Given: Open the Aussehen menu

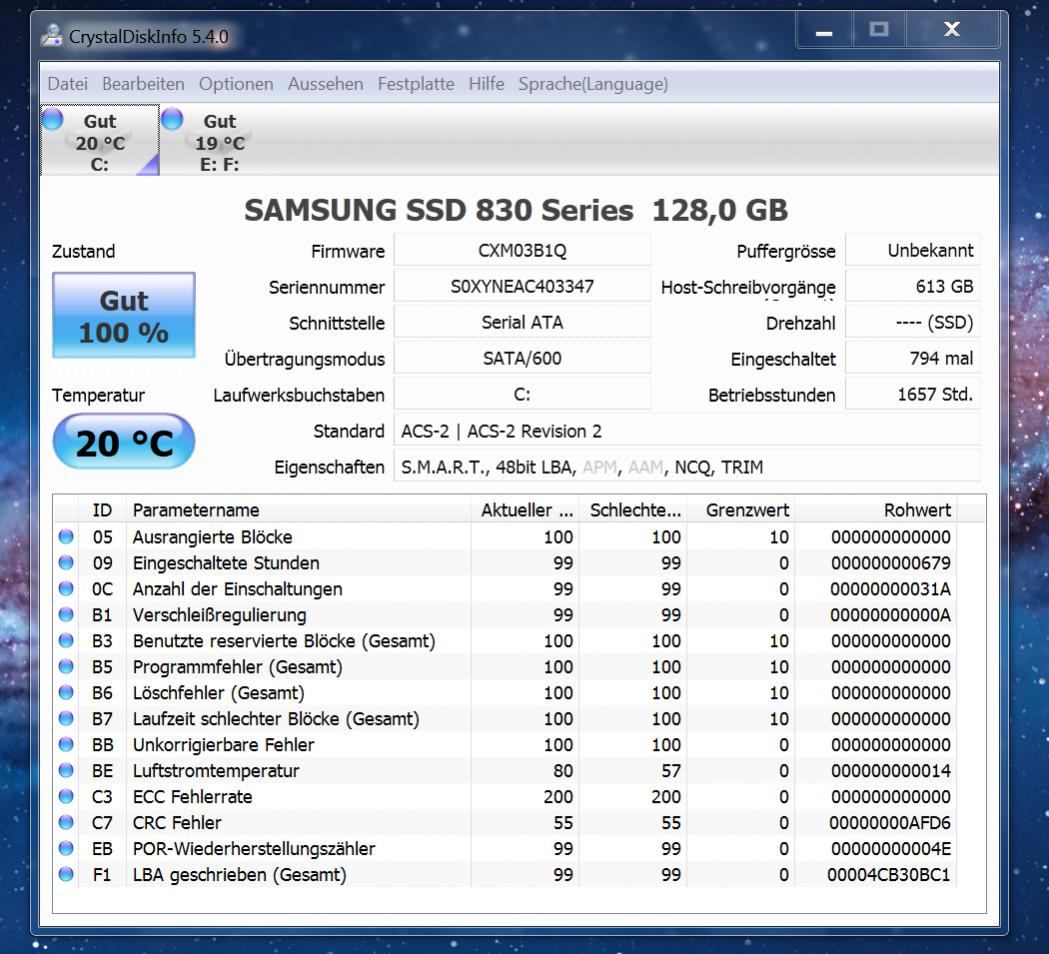Looking at the screenshot, I should click(326, 84).
